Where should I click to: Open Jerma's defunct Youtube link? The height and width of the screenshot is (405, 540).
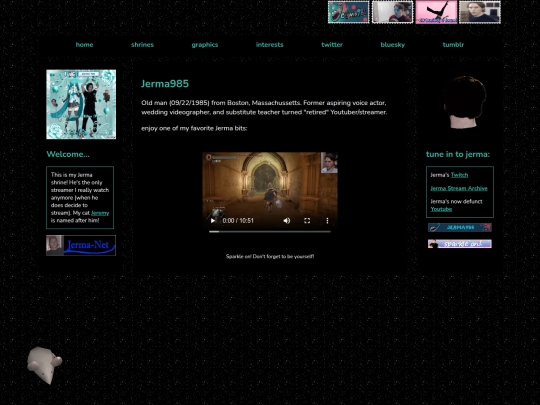pos(441,209)
